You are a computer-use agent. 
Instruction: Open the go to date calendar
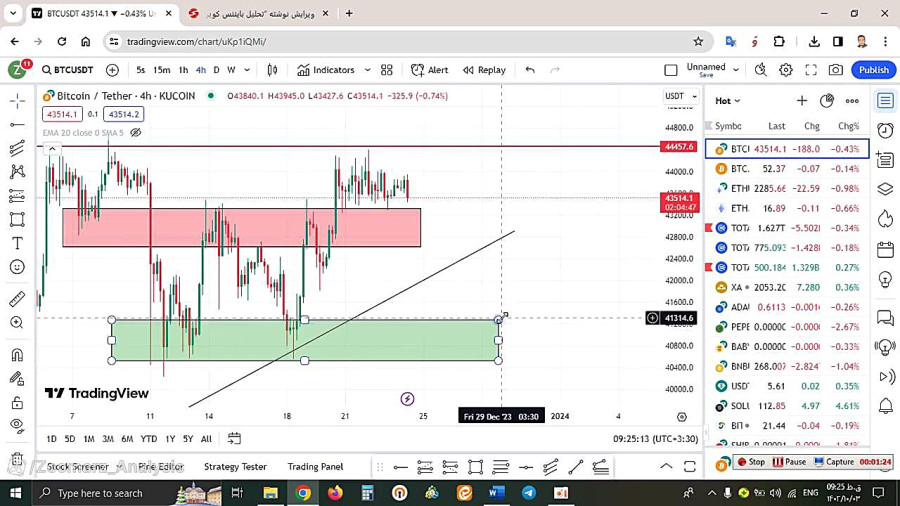234,439
